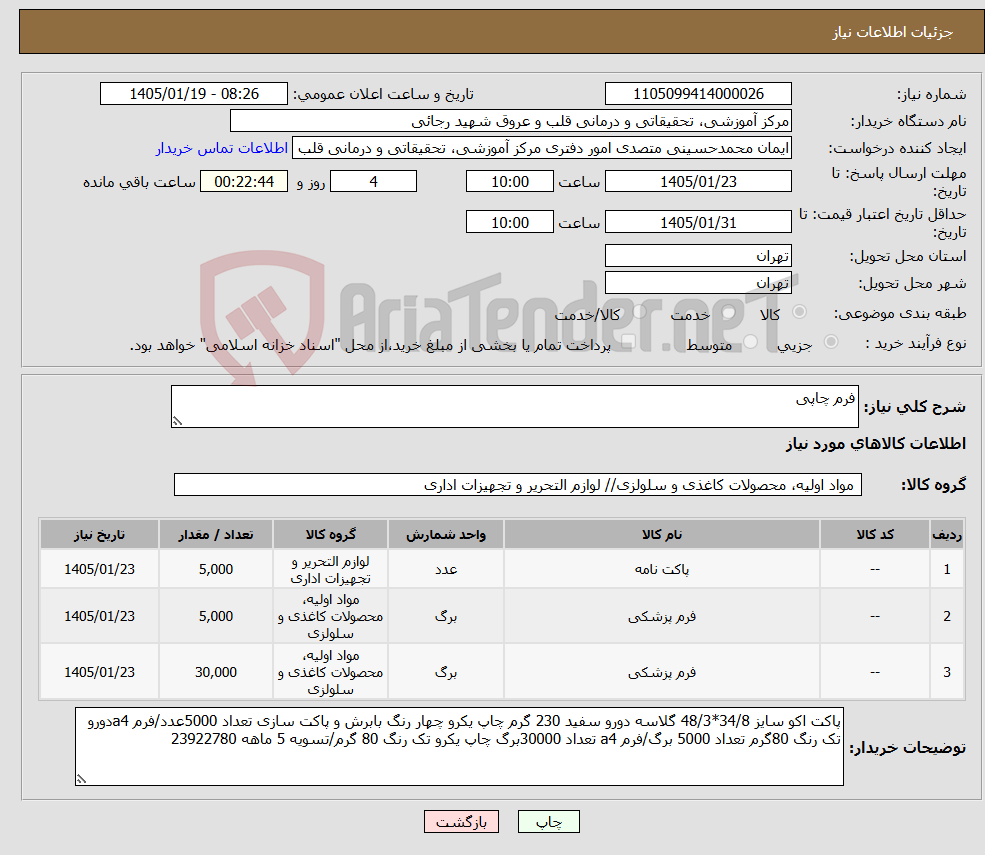Screen dimensions: 985x855
Task: Click the general description box فرم چاپی
Action: click(514, 406)
